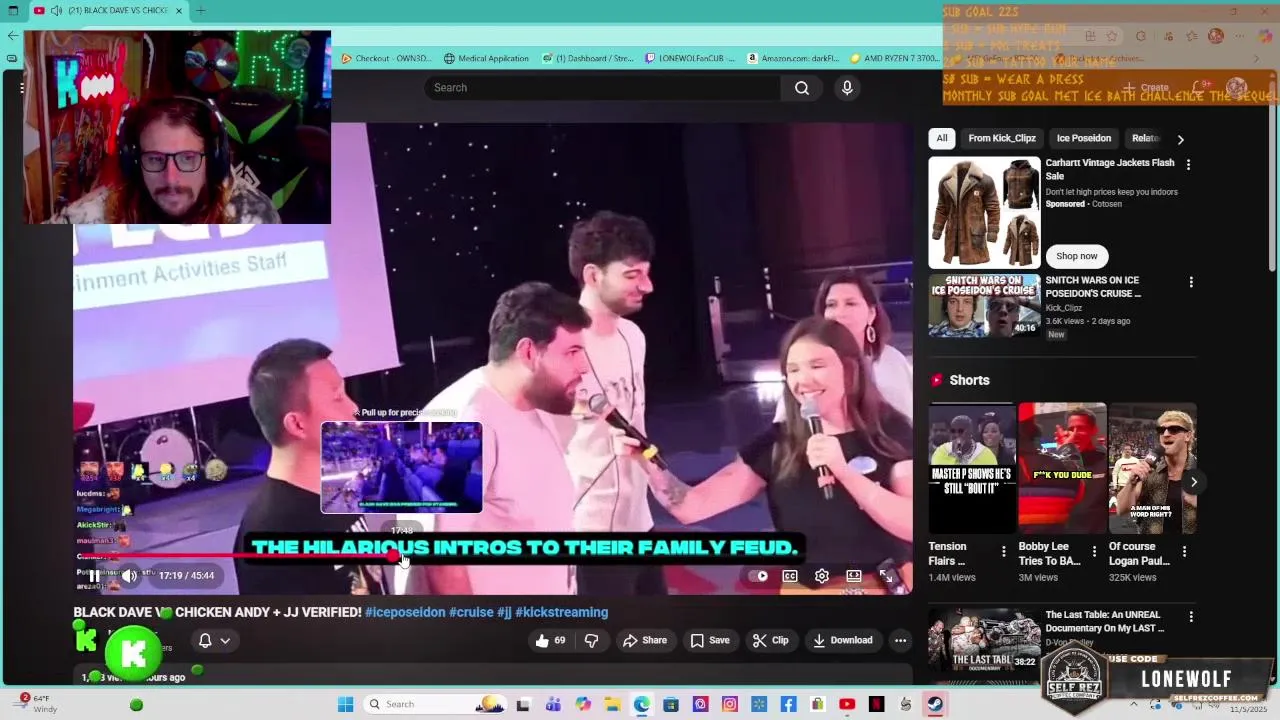Open File Explorer from taskbar

tap(612, 704)
